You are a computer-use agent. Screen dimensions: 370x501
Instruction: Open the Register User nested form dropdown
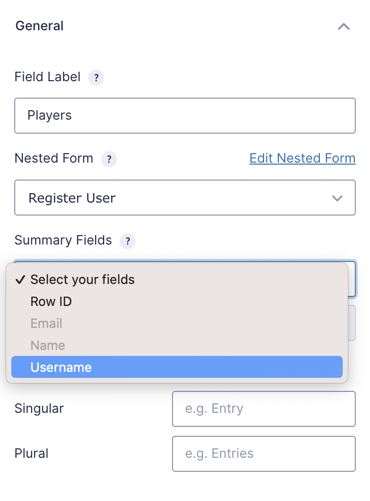click(x=185, y=198)
